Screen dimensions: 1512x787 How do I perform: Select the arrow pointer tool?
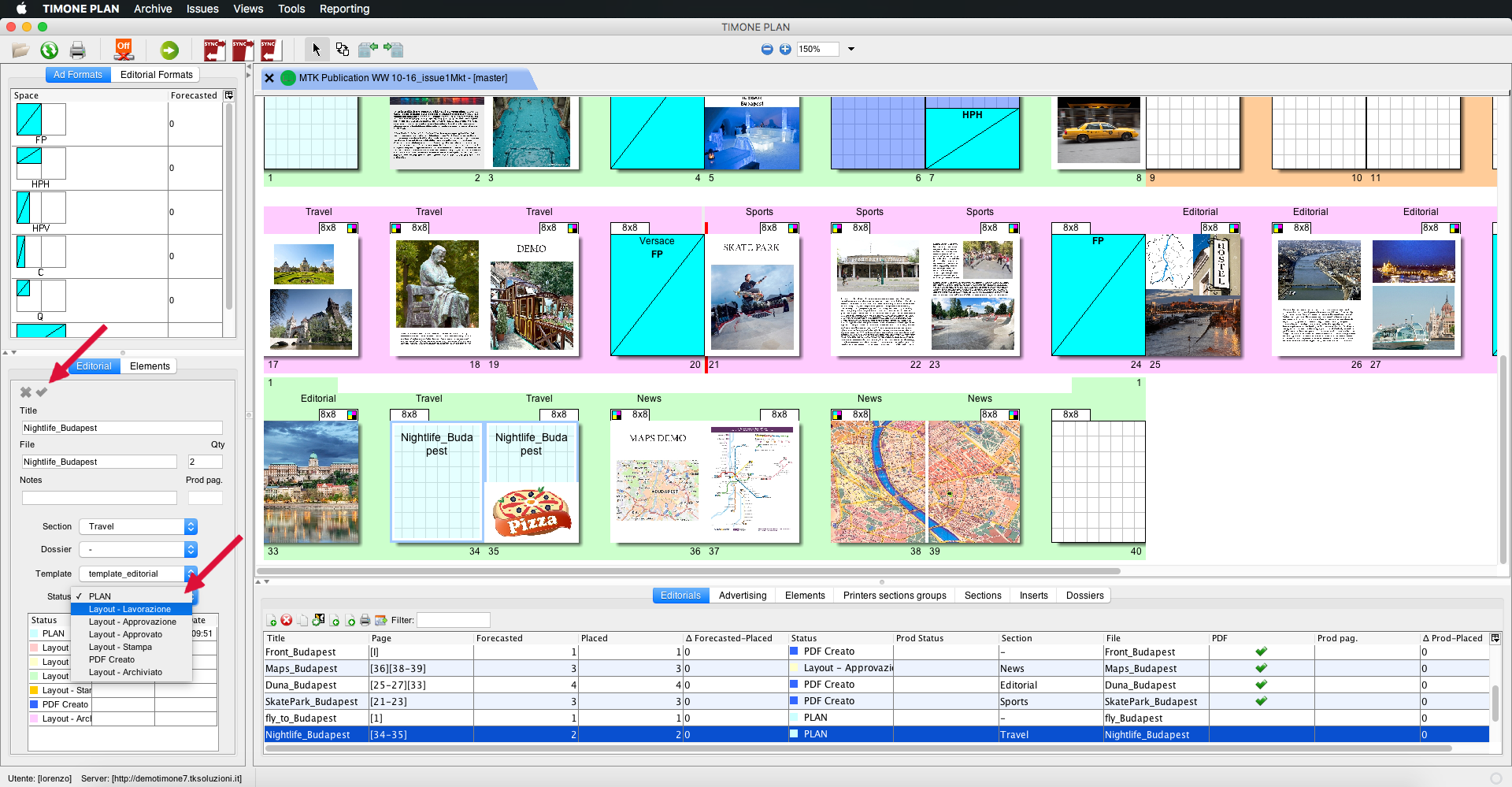point(316,50)
